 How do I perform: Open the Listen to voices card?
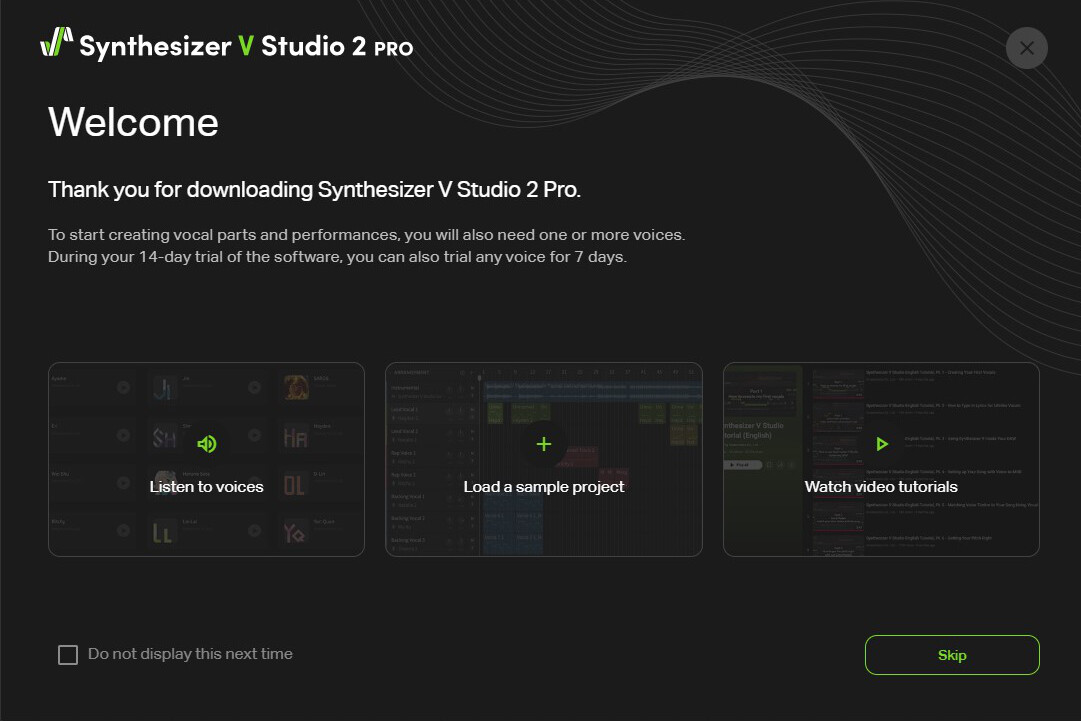click(x=206, y=459)
